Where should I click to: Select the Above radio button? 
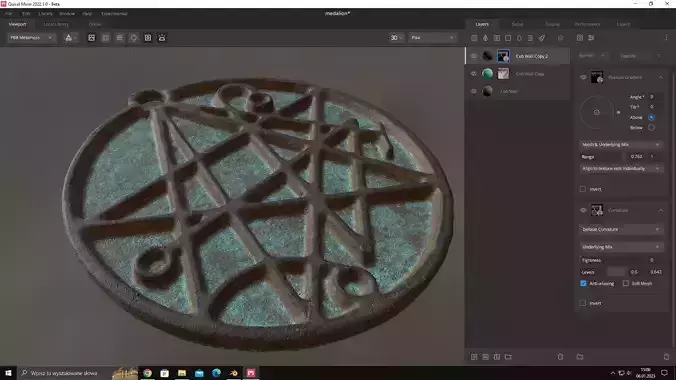click(x=651, y=117)
